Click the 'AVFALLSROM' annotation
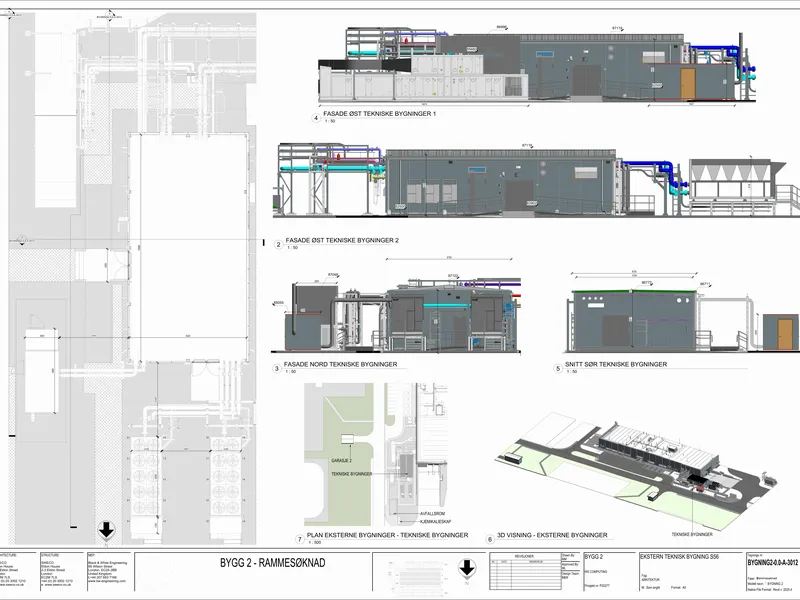The image size is (800, 600). [x=433, y=514]
